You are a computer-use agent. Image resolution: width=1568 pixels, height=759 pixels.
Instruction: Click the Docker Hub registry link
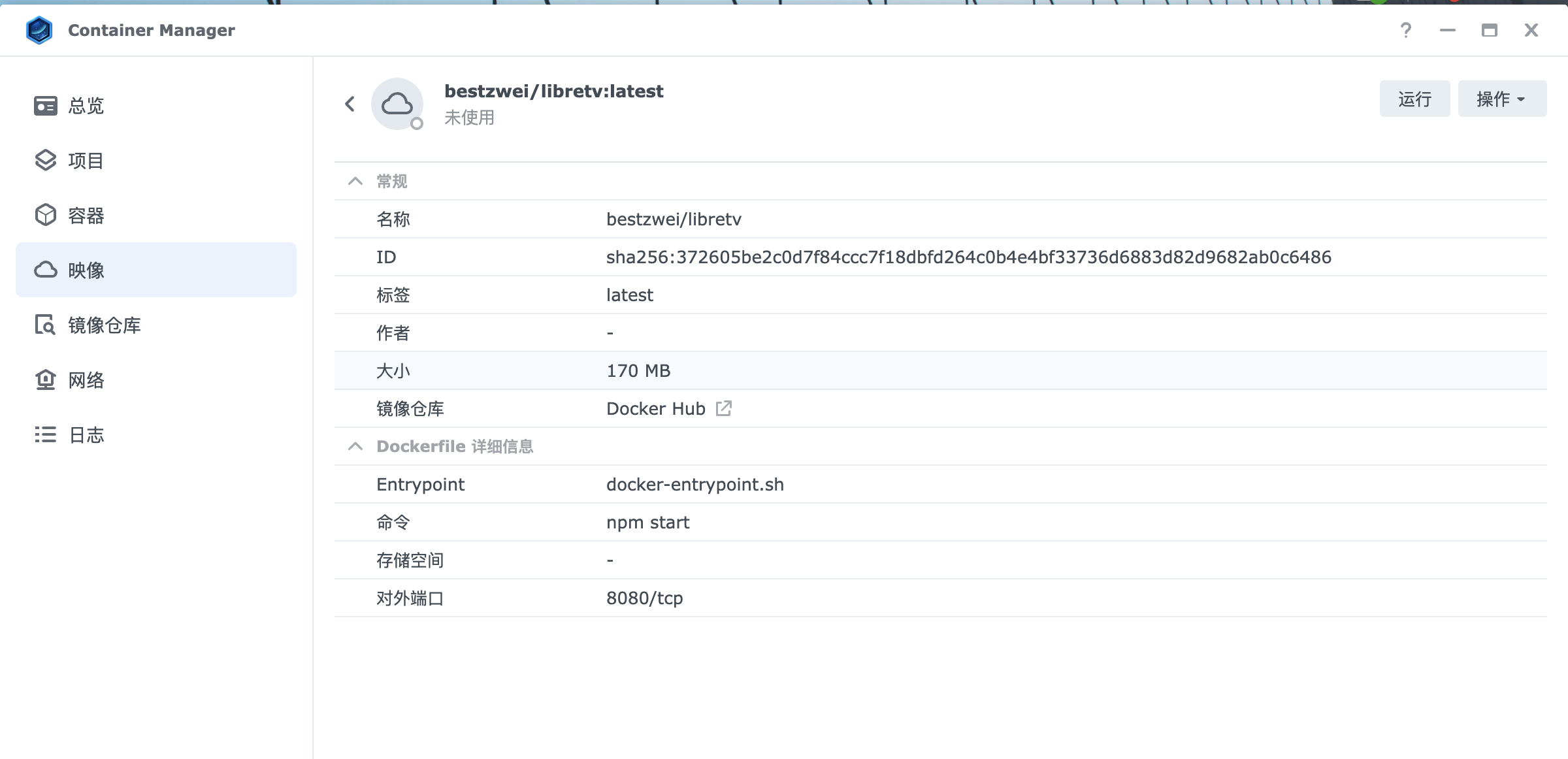(x=655, y=408)
